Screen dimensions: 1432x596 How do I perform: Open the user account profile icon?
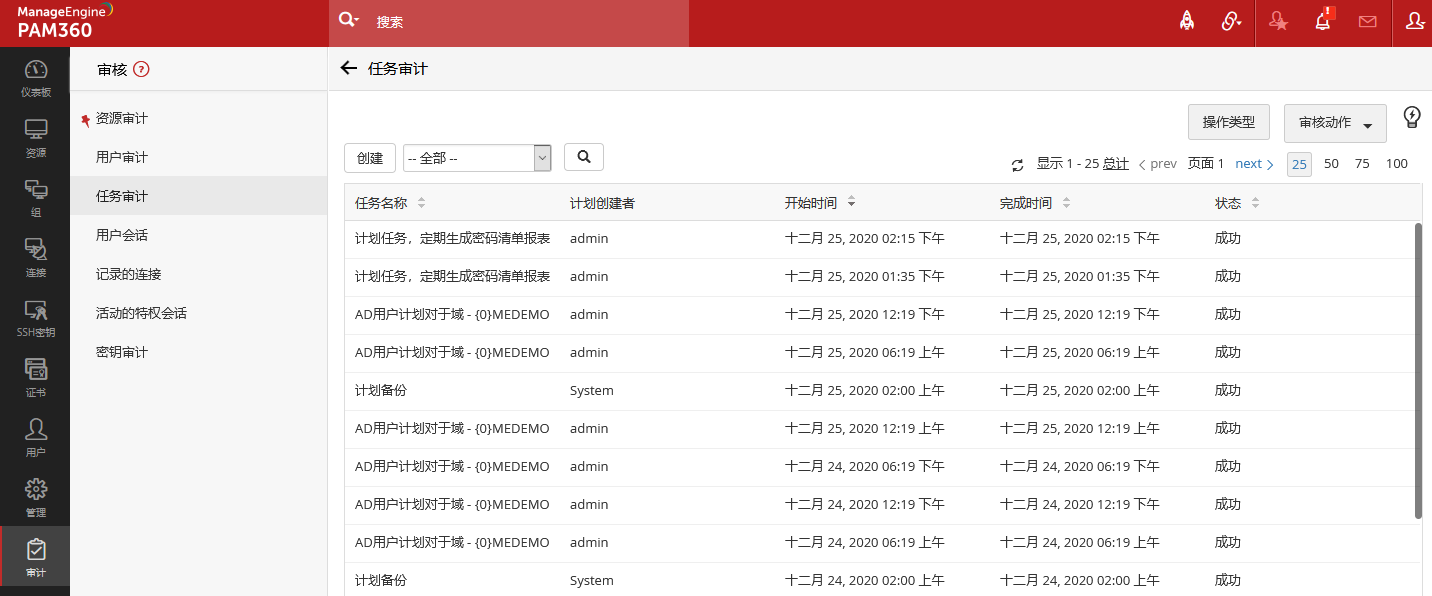tap(1415, 21)
